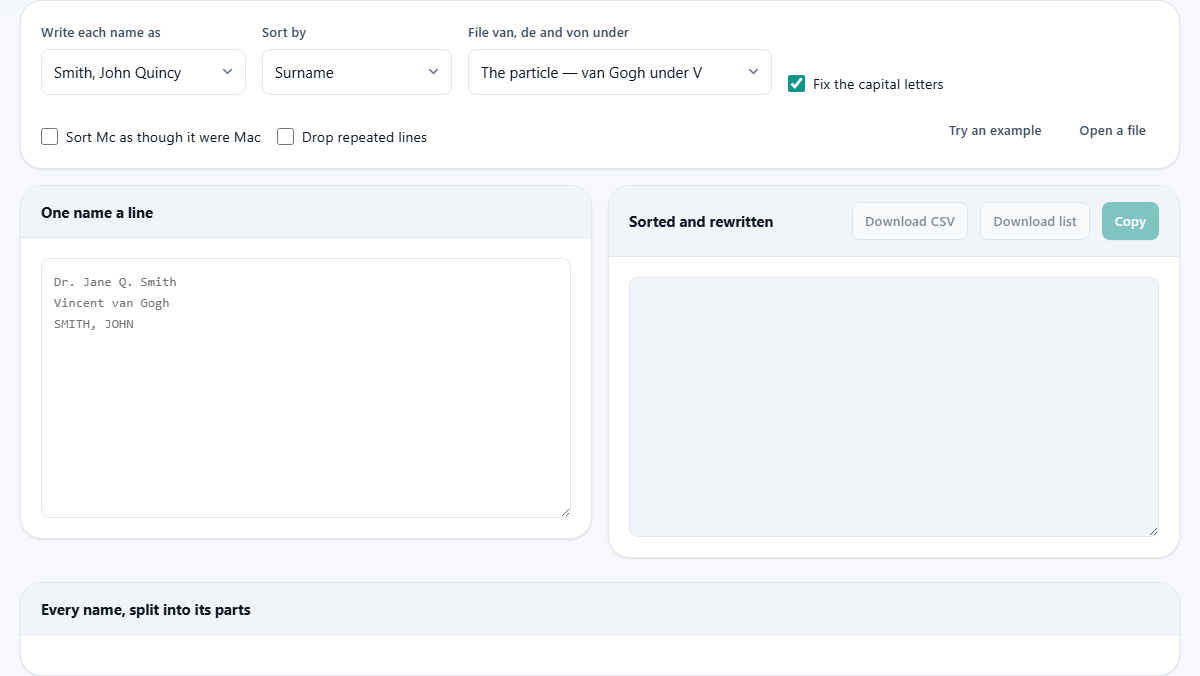Open the 'File van, de and von under' dropdown
Viewport: 1200px width, 676px height.
tap(620, 72)
